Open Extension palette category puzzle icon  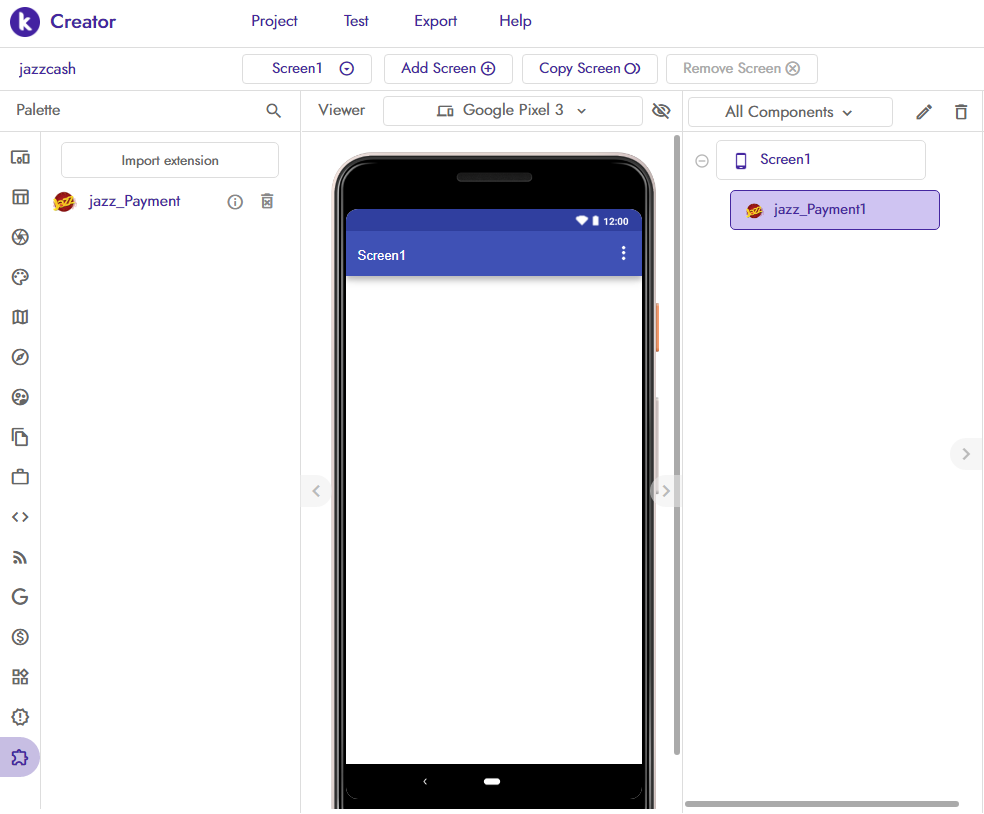(20, 758)
